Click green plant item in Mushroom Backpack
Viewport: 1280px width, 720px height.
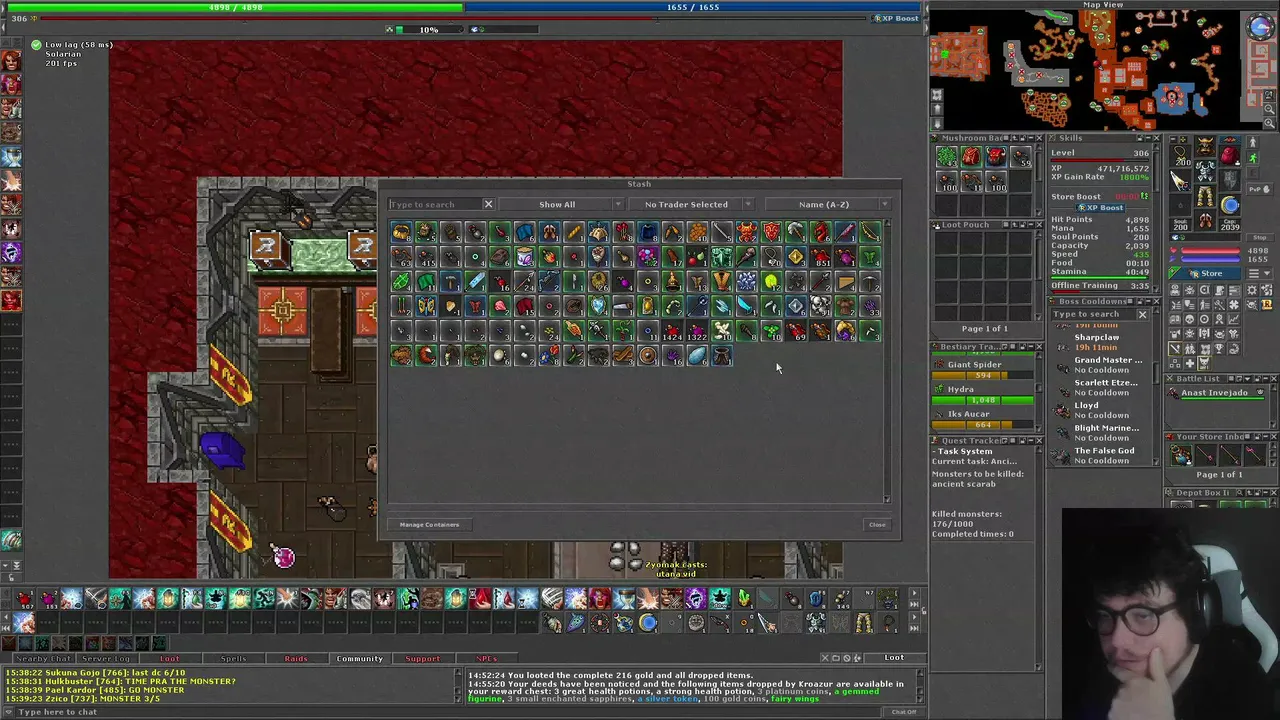[946, 157]
